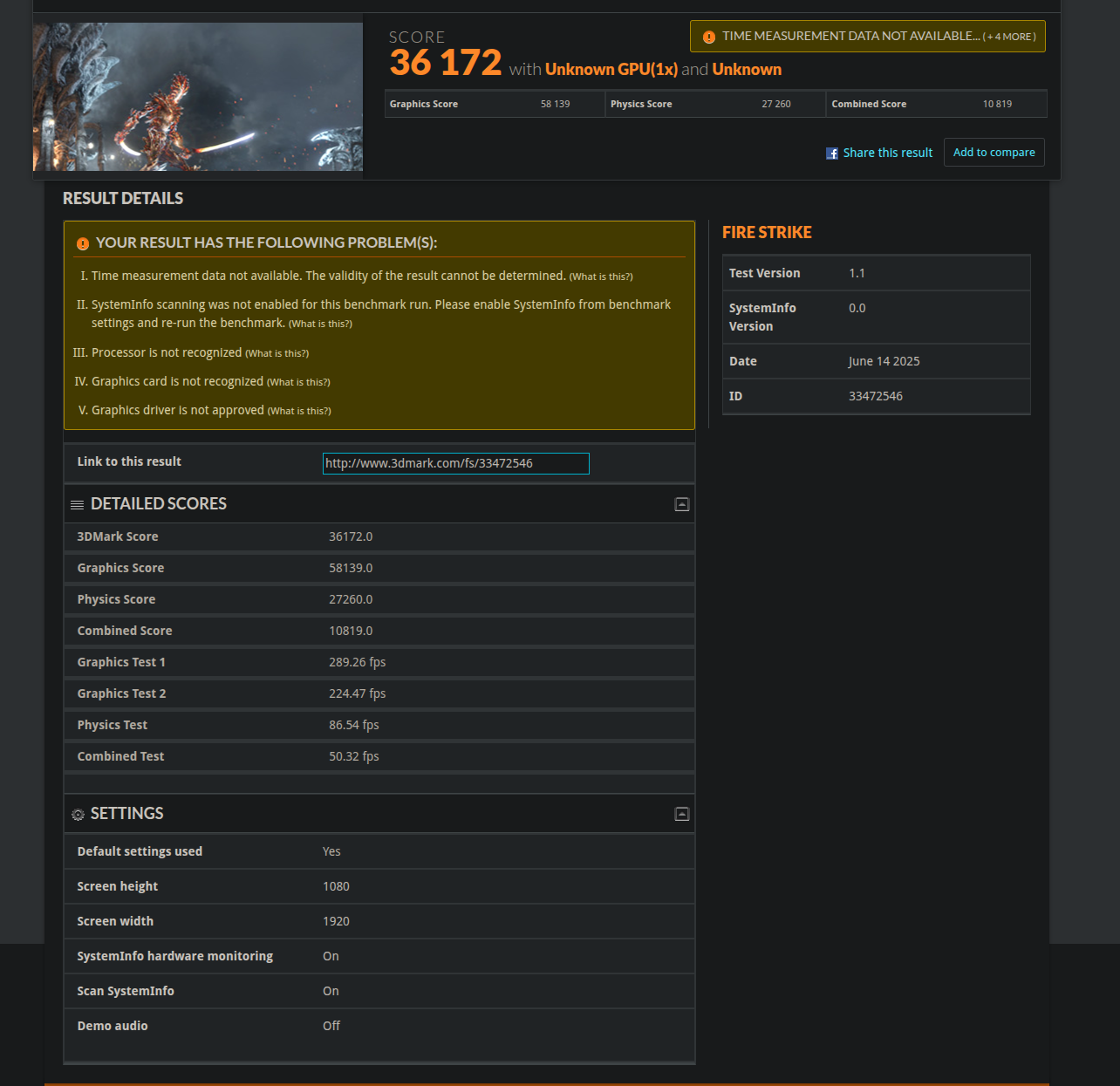Click the Screen height value '1080'
Screen dimensions: 1120x1086
pyautogui.click(x=336, y=886)
